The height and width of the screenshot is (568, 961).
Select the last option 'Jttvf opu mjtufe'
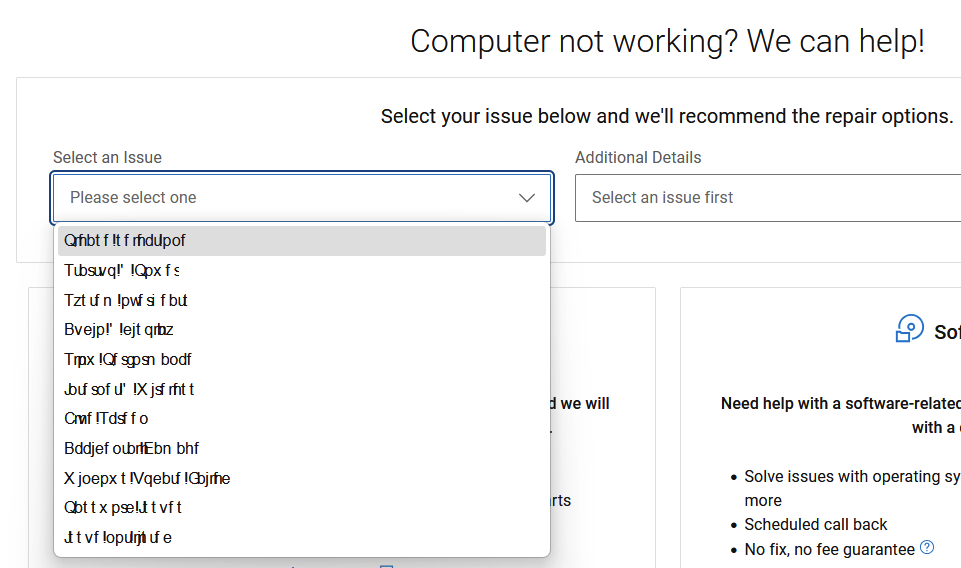pos(301,538)
